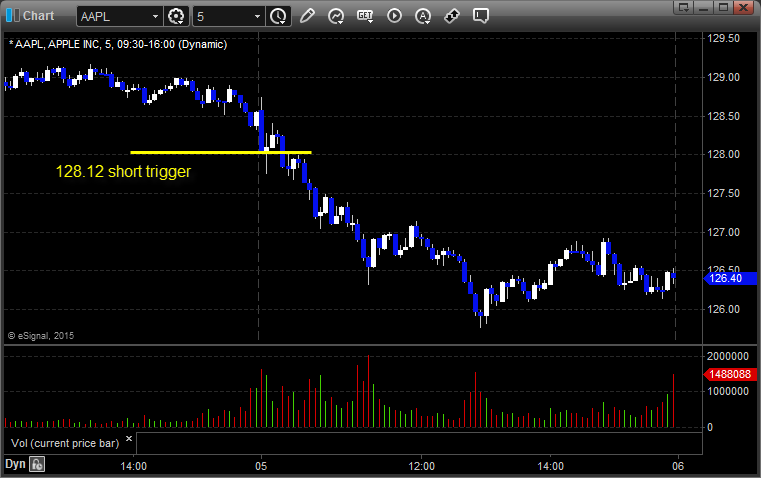761x478 pixels.
Task: Toggle the Dyn scaling label
Action: (15, 464)
